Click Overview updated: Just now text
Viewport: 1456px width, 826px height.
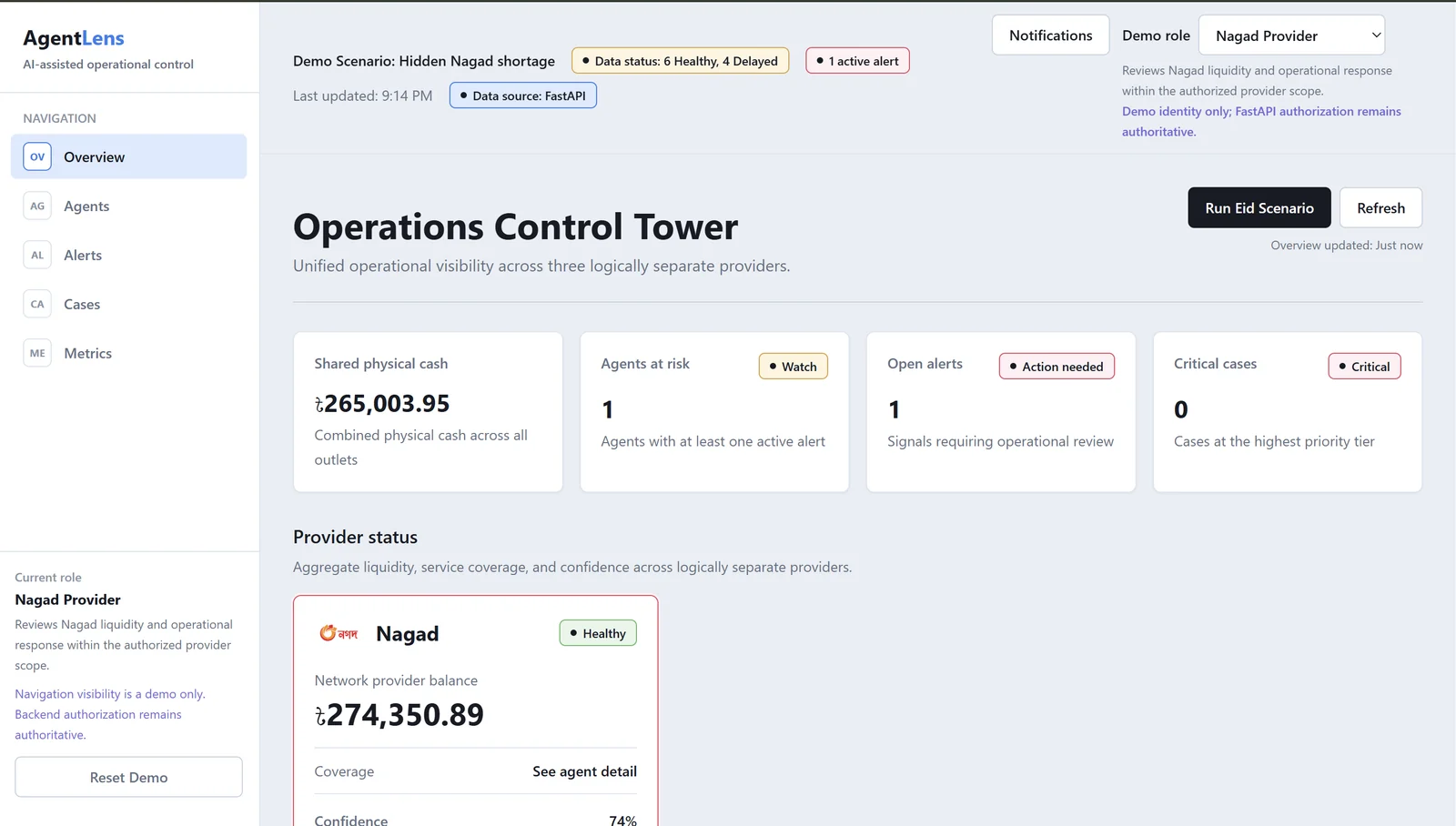pos(1347,246)
